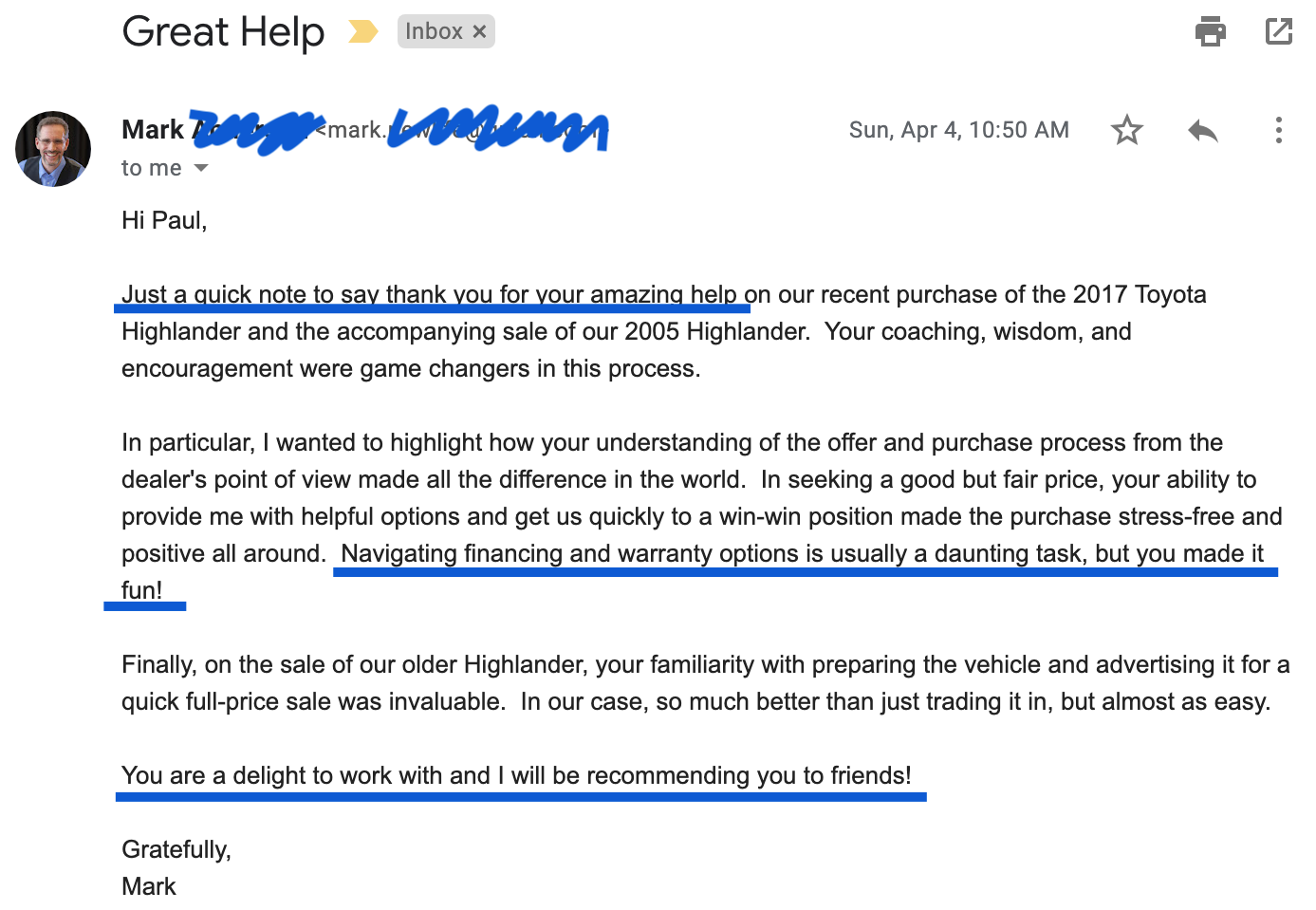This screenshot has width=1316, height=910.
Task: Click the timestamp Sun, Apr 4, 10:50 AM
Action: tap(958, 130)
